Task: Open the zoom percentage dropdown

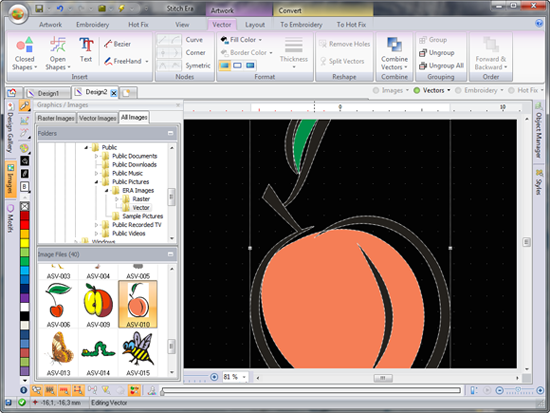Action: point(244,377)
